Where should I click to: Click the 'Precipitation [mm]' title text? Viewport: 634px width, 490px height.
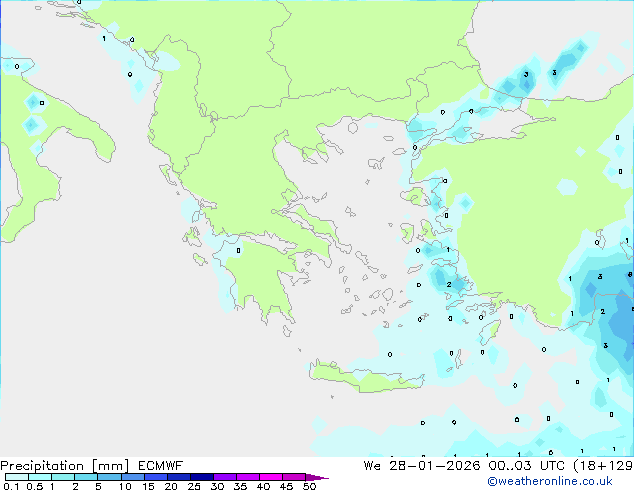tap(65, 466)
